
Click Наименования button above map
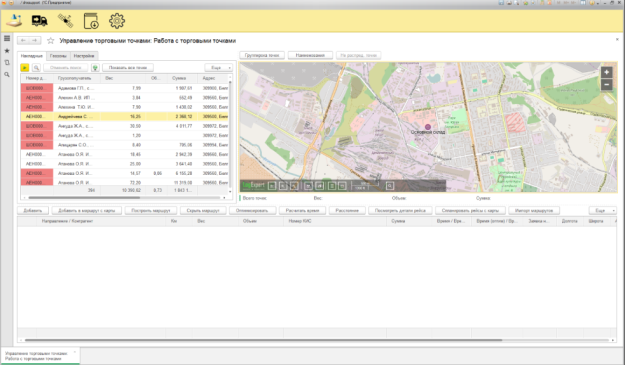310,55
